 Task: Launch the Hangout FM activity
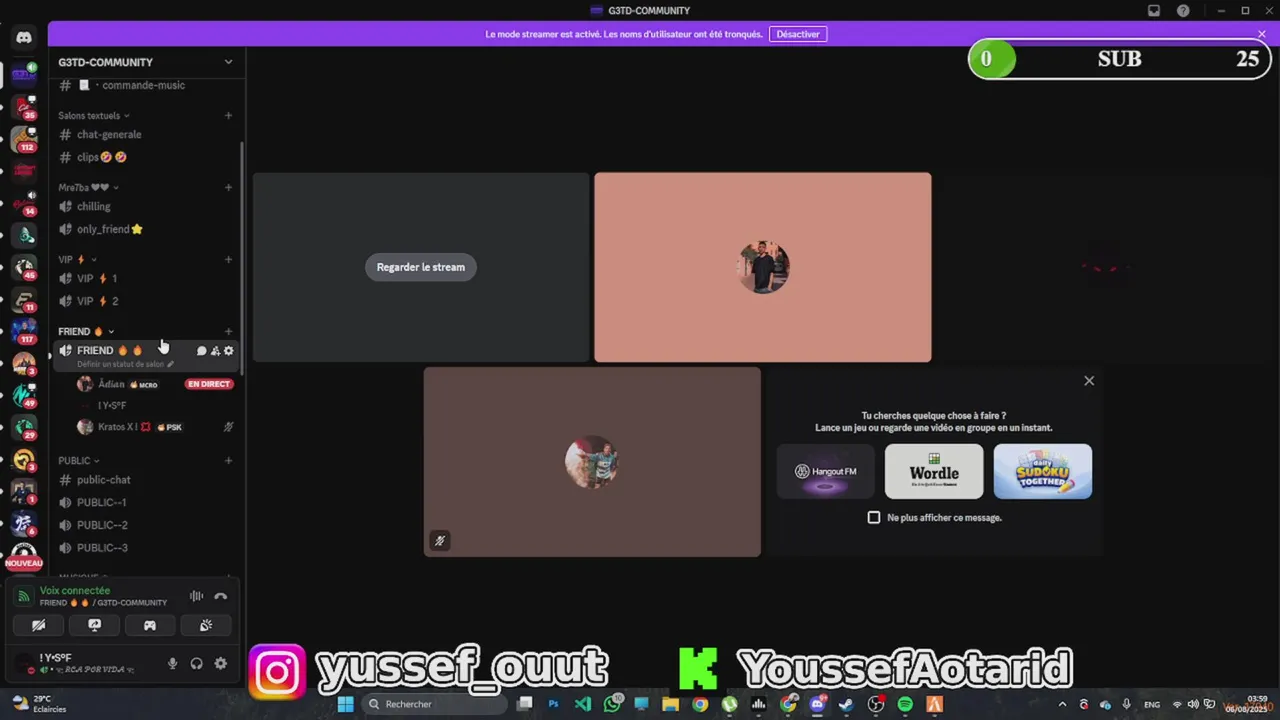[826, 471]
